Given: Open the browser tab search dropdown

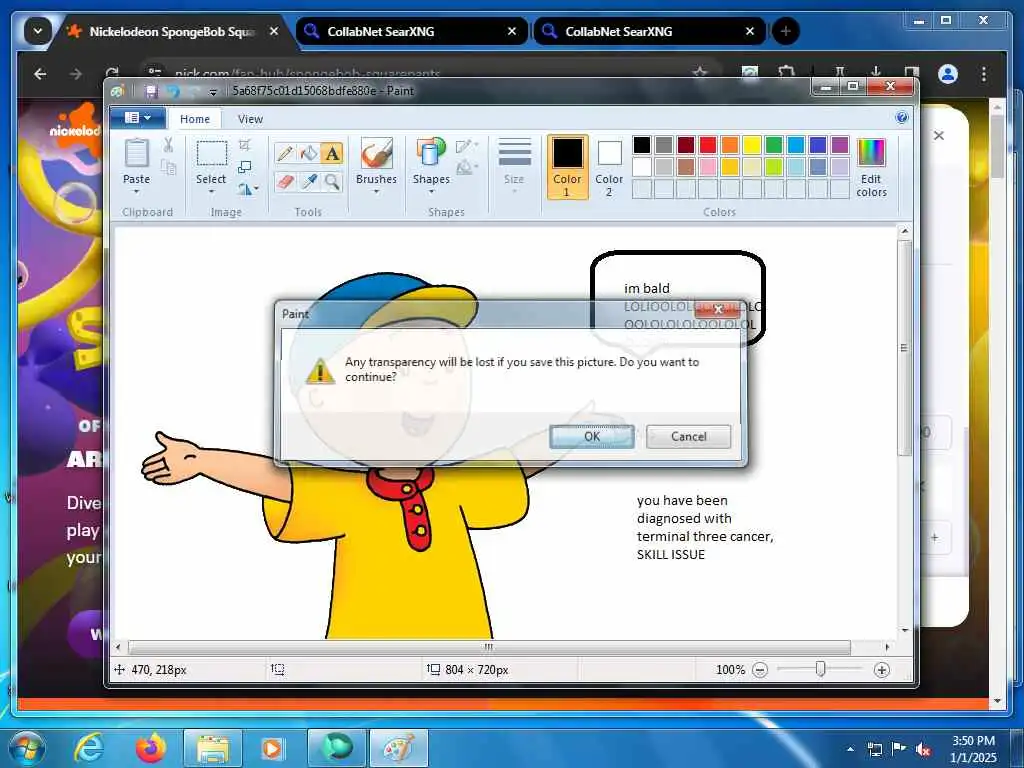Looking at the screenshot, I should [x=38, y=31].
